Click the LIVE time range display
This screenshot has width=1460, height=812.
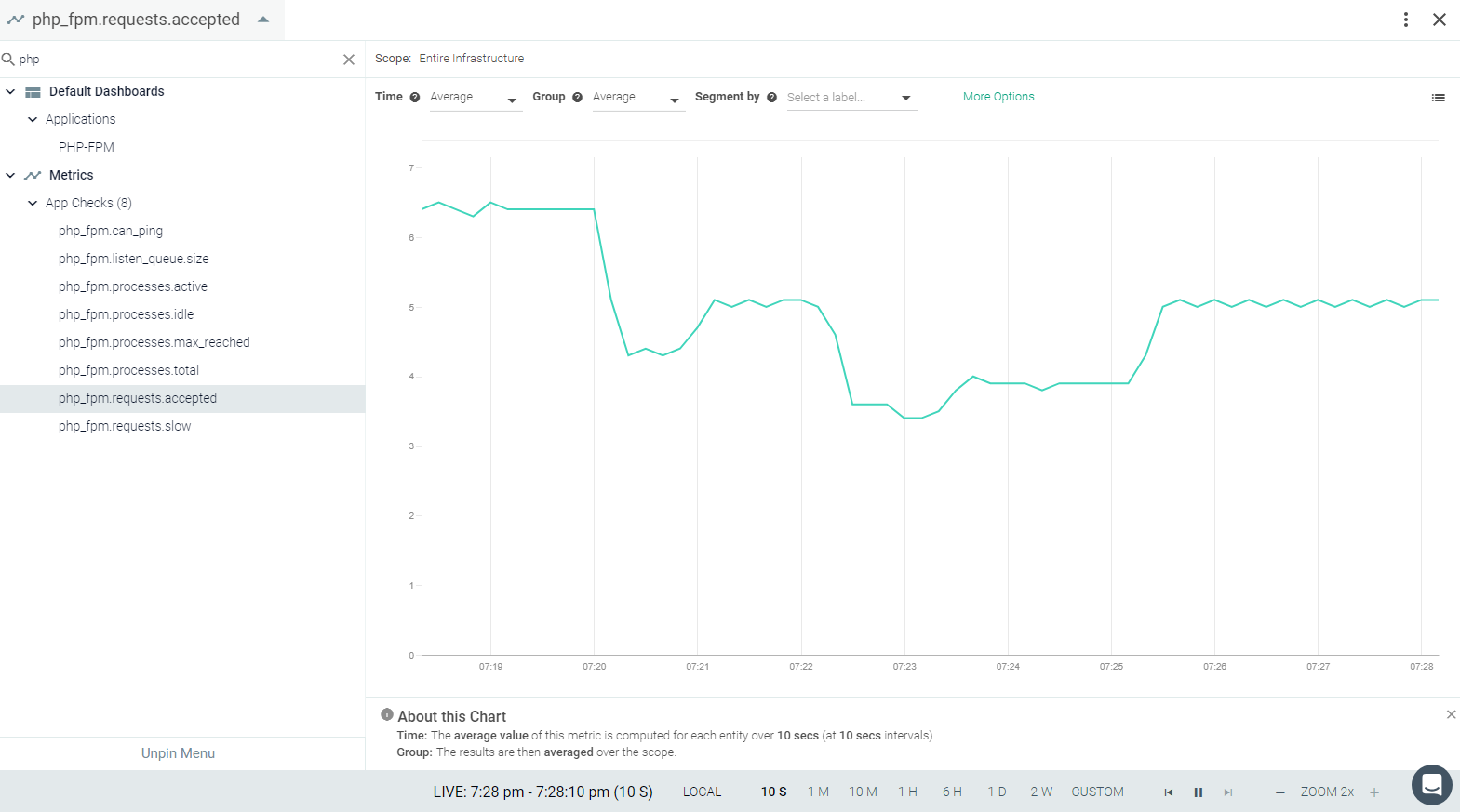[x=542, y=792]
